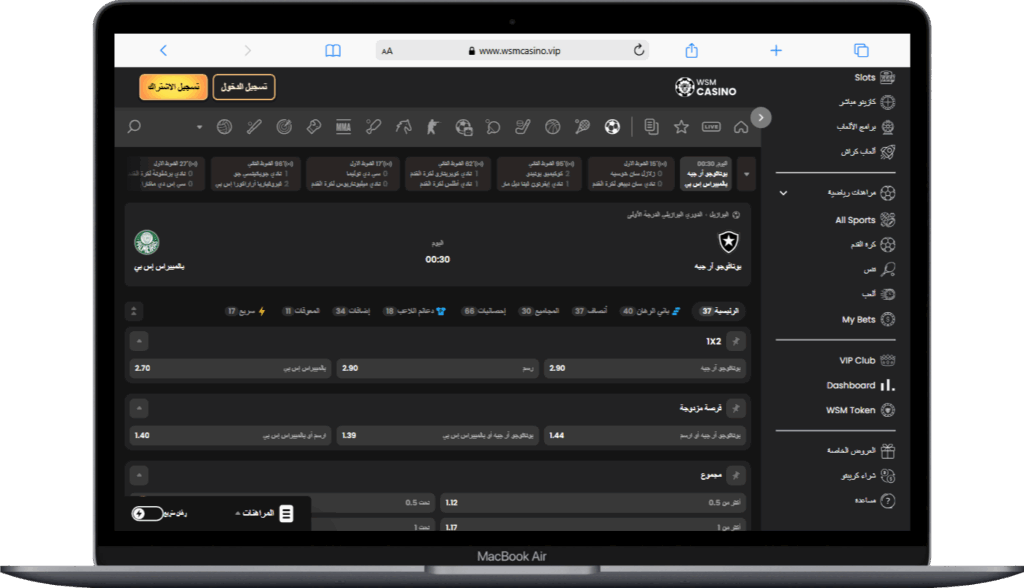Pin the double chance market
The image size is (1024, 588).
[736, 409]
